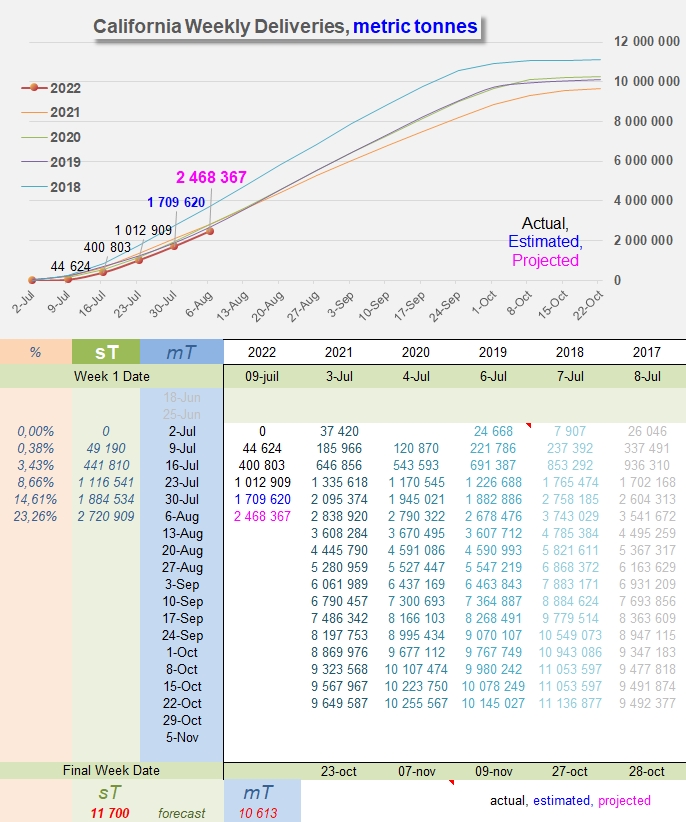Select the 09-juil week date cell

262,376
